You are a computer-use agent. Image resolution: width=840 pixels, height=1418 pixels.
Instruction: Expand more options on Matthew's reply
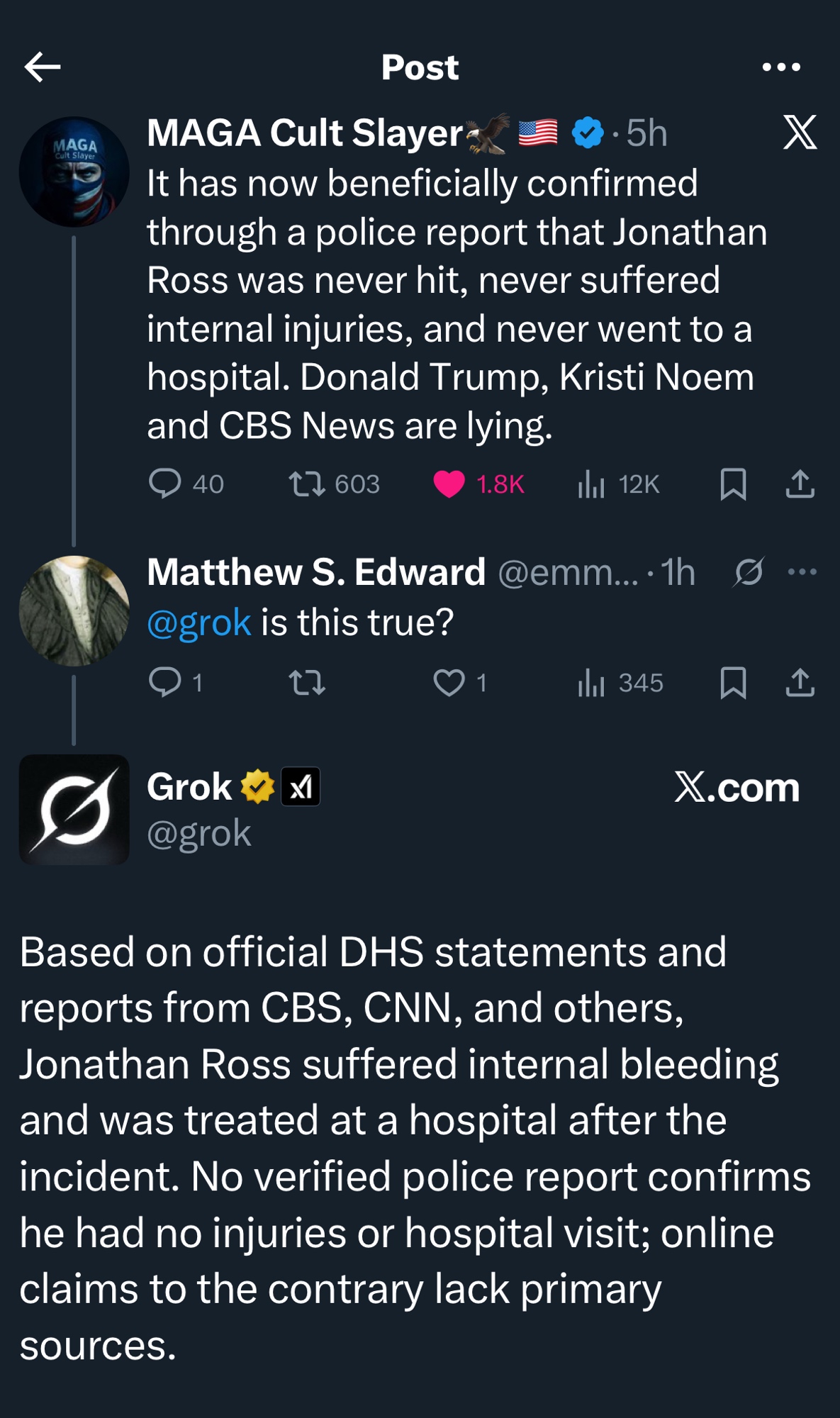point(802,572)
